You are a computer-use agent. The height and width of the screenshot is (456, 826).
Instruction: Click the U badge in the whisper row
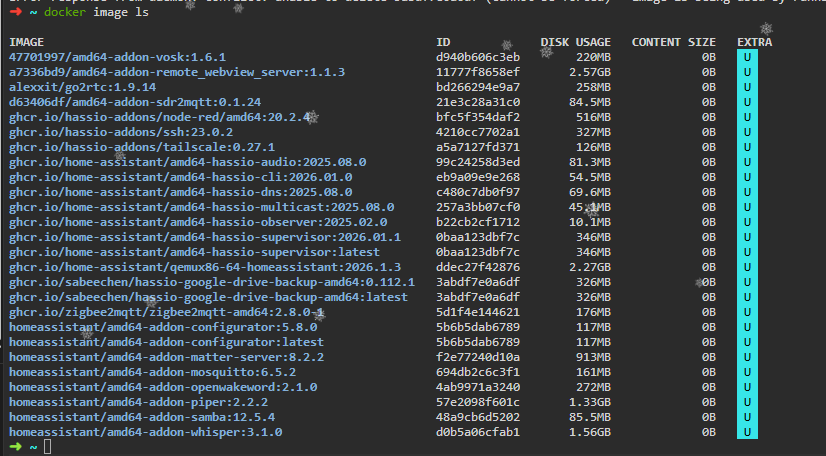tap(746, 432)
